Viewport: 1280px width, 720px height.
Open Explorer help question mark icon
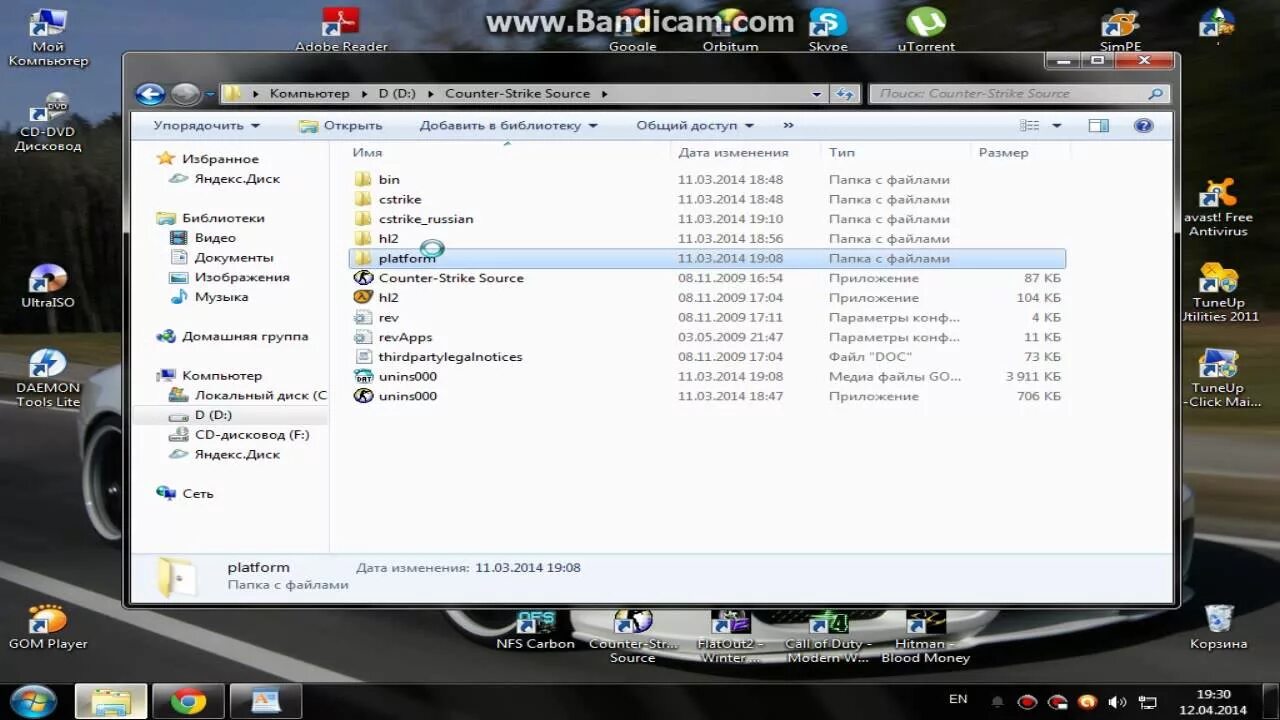click(1144, 125)
